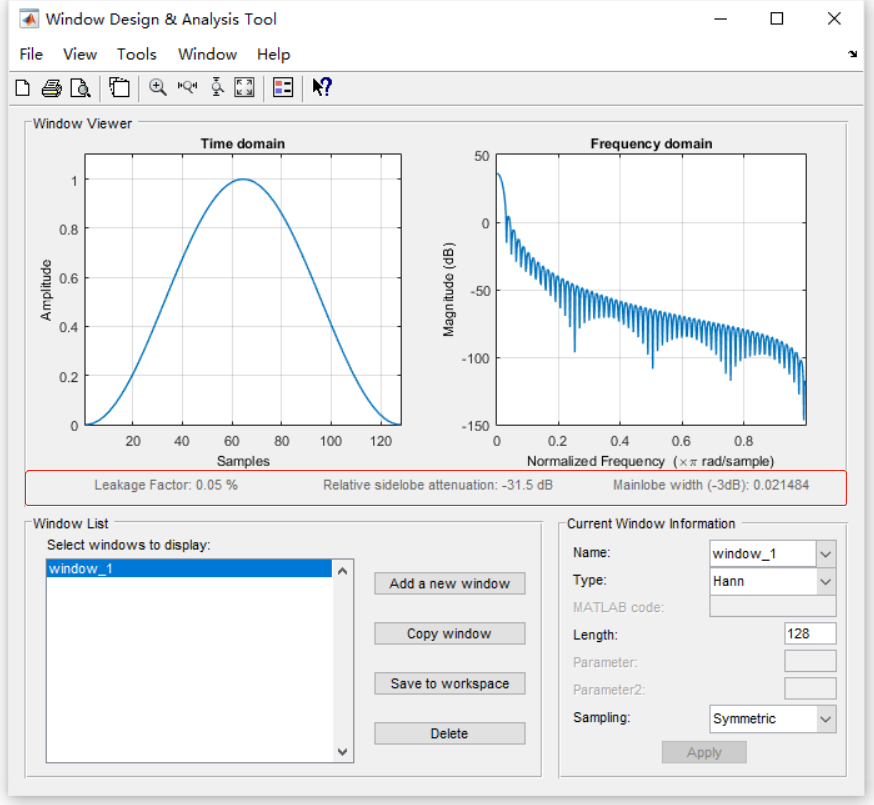Viewport: 874px width, 805px height.
Task: Click the disabled Parameter2 field
Action: (x=810, y=688)
